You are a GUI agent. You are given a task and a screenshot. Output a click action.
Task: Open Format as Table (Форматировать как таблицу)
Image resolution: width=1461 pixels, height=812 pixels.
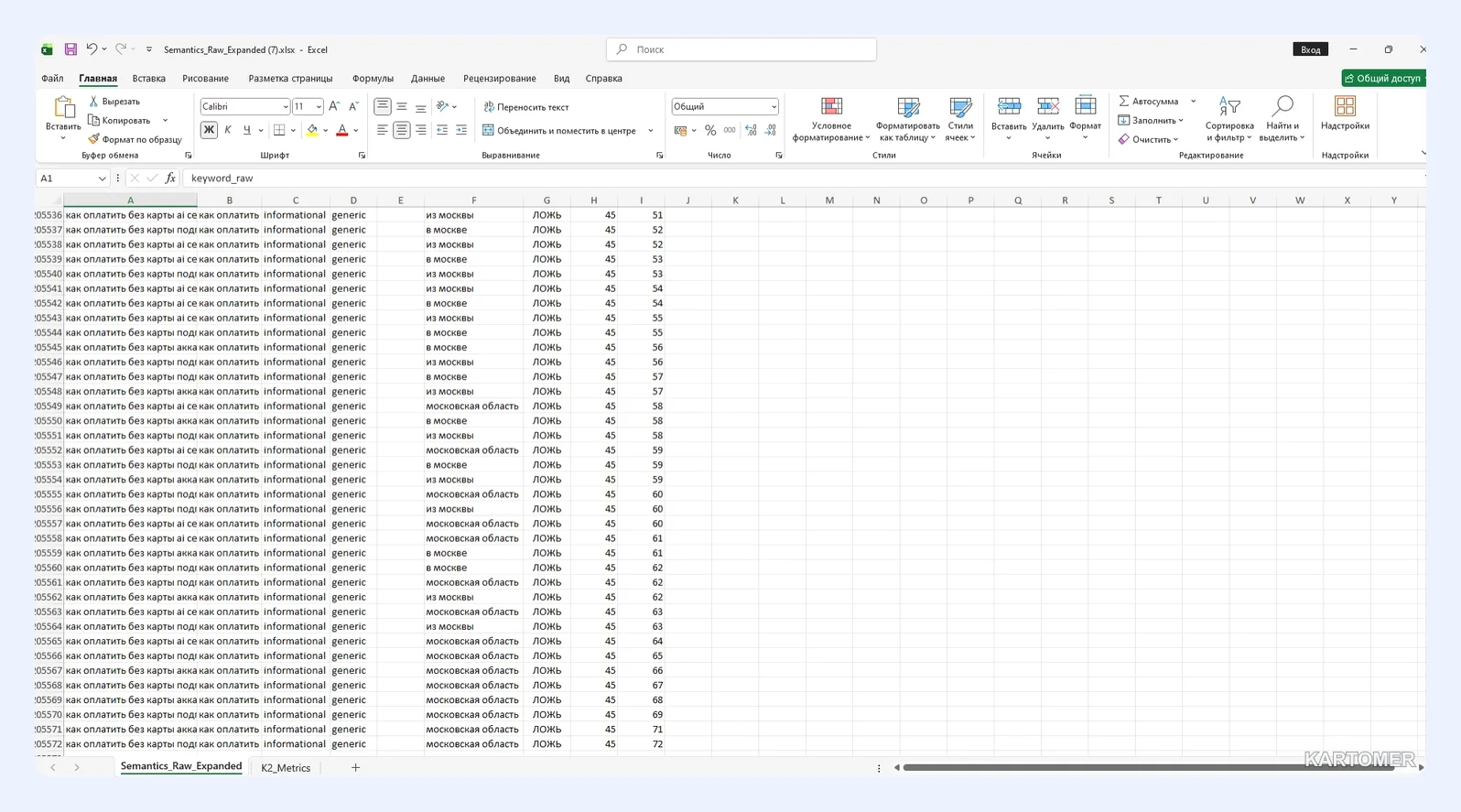click(907, 119)
